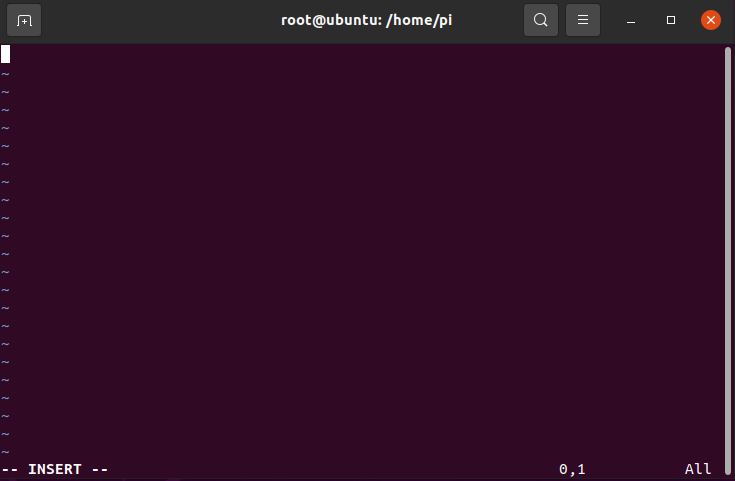Close the terminal with the red X
The width and height of the screenshot is (735, 481).
711,20
